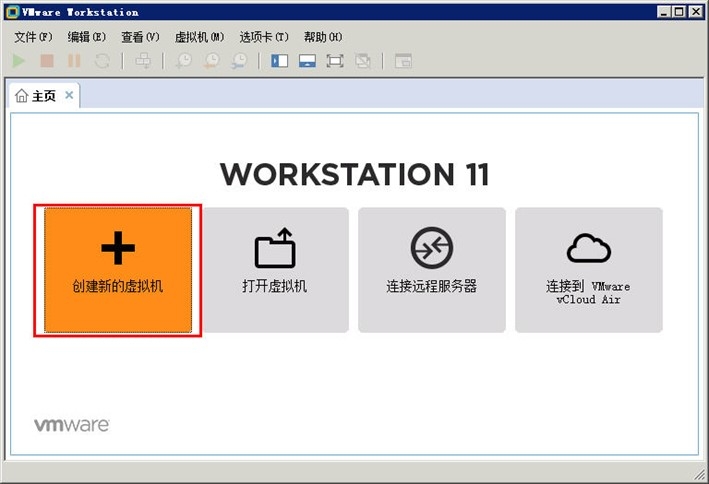
Task: Open the 查看(V) menu
Action: coord(141,37)
